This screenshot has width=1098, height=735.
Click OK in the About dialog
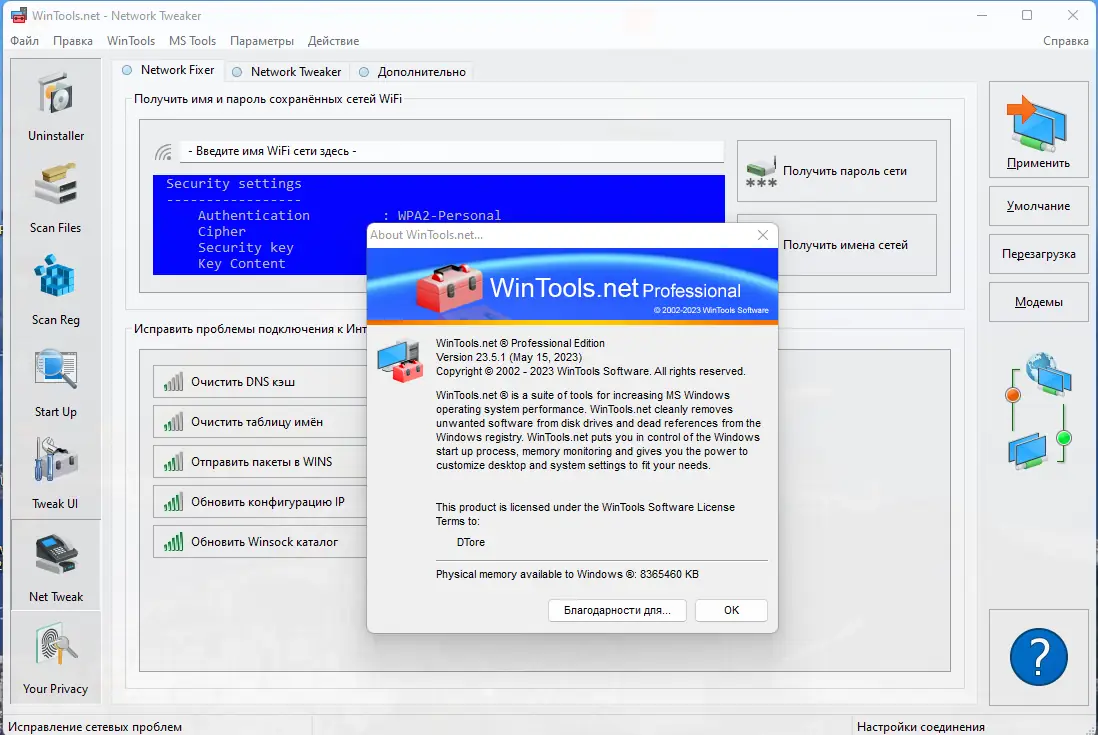tap(731, 610)
